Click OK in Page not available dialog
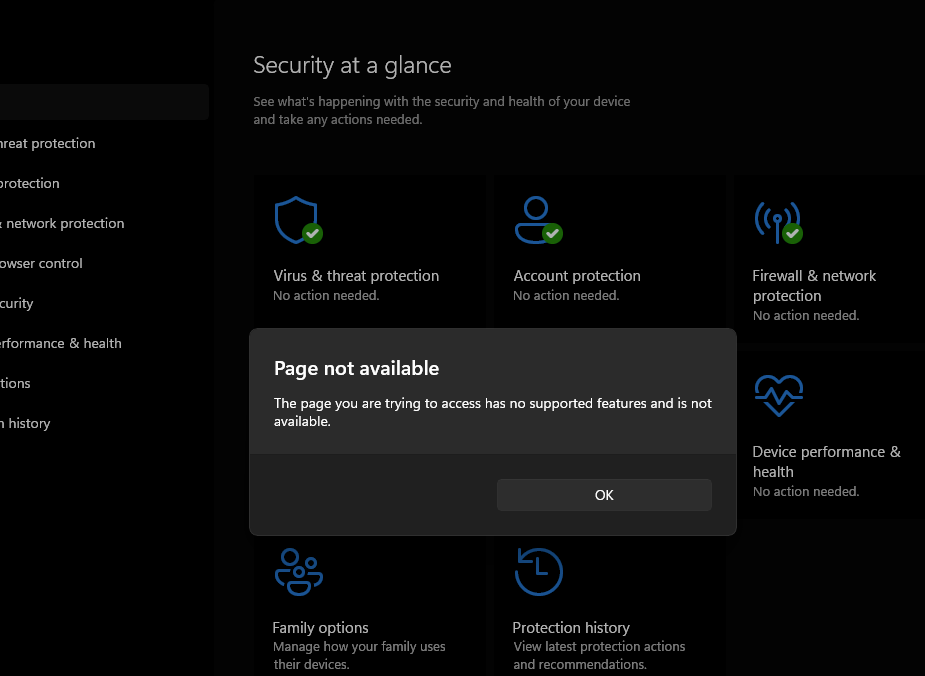This screenshot has height=676, width=925. coord(604,495)
